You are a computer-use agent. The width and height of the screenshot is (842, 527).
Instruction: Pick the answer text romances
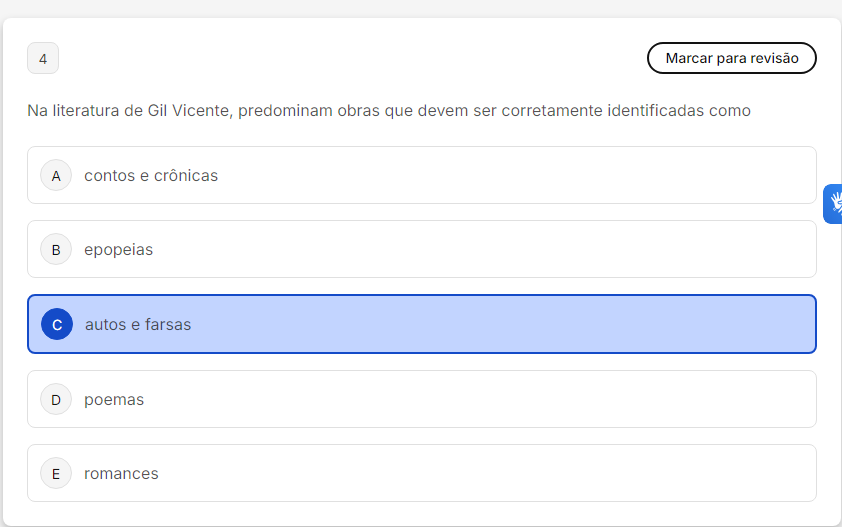tap(121, 474)
